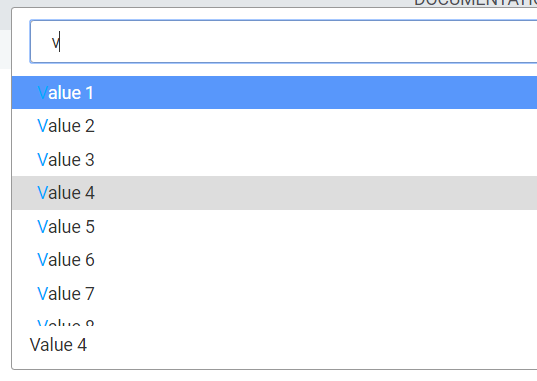Click the partially visible "Value 8" option
This screenshot has width=537, height=381.
point(274,318)
